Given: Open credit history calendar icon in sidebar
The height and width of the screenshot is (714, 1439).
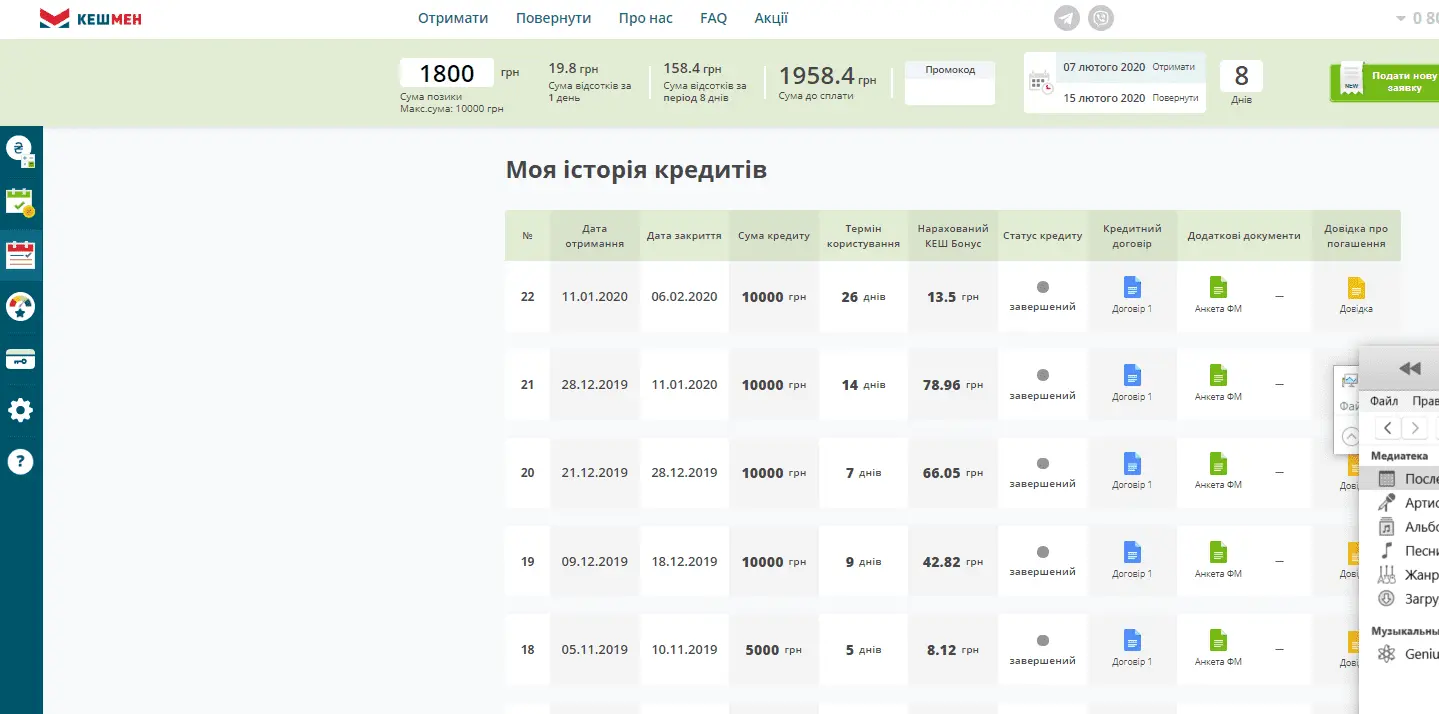Looking at the screenshot, I should (x=20, y=255).
